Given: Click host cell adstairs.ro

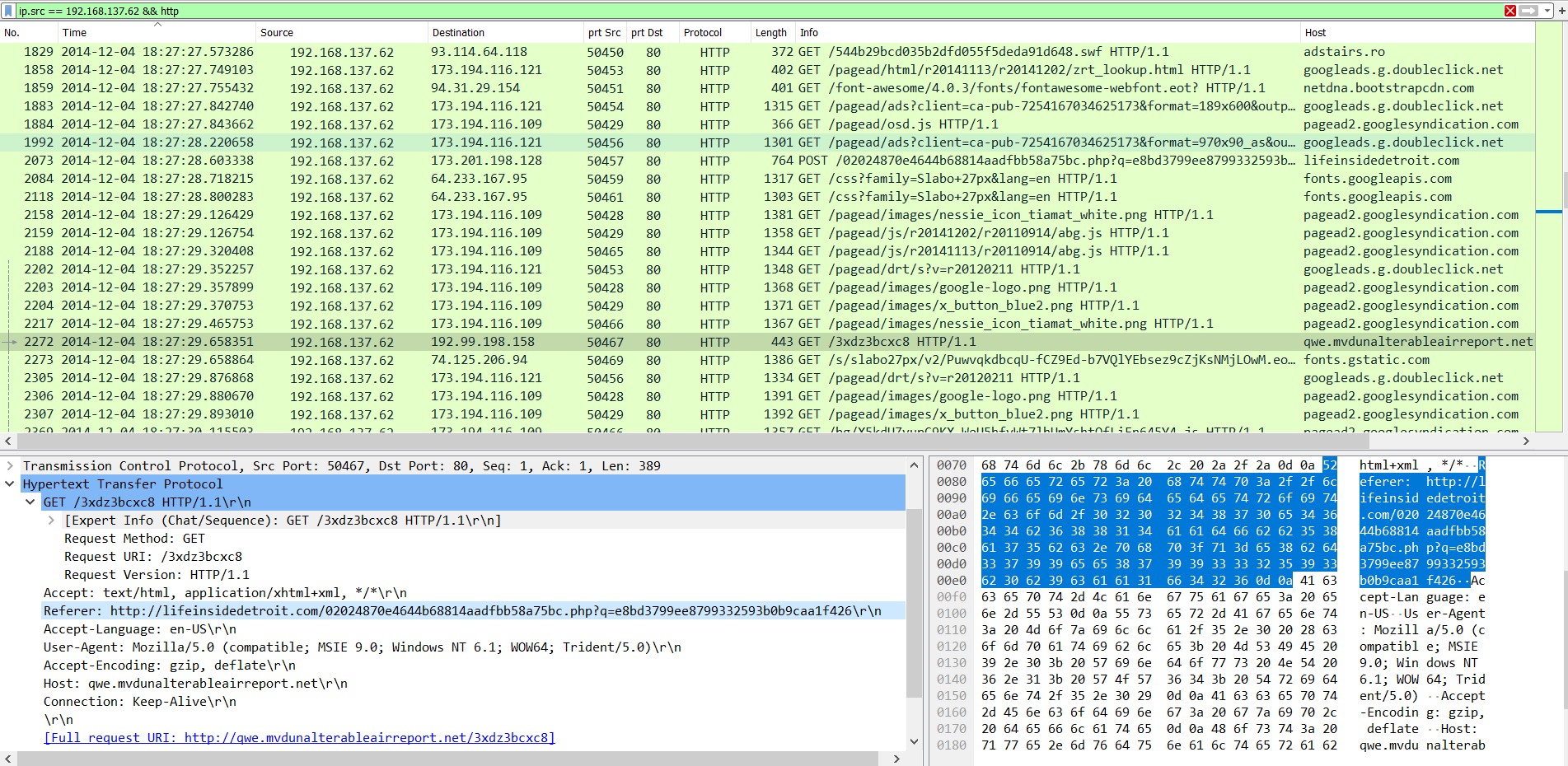Looking at the screenshot, I should tap(1344, 52).
